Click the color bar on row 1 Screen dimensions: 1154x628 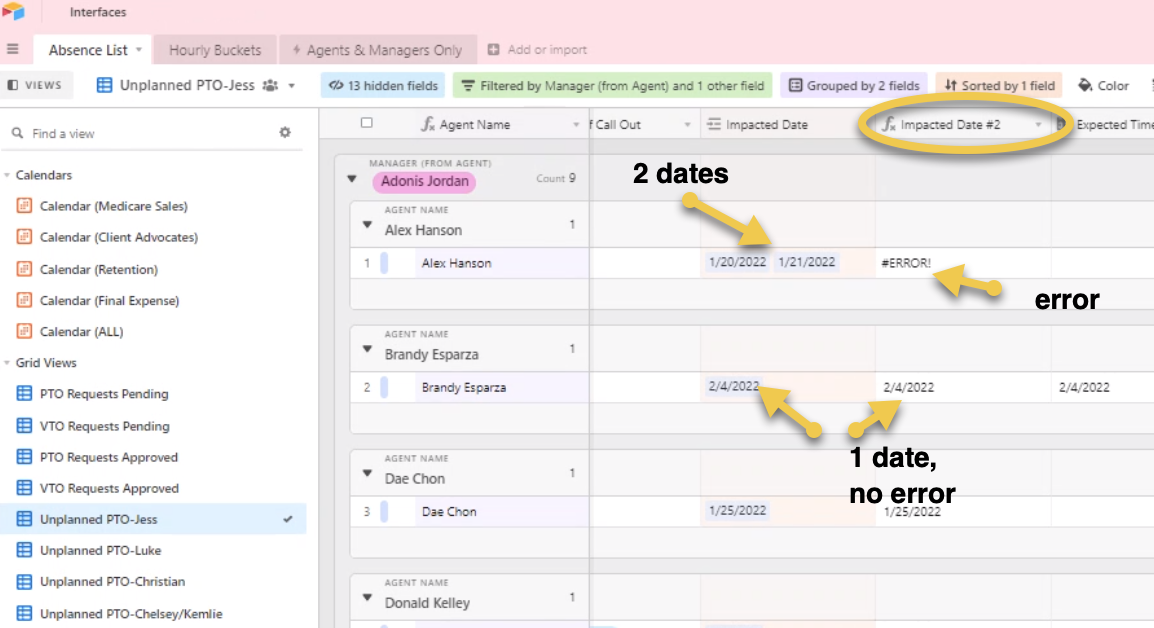point(384,263)
